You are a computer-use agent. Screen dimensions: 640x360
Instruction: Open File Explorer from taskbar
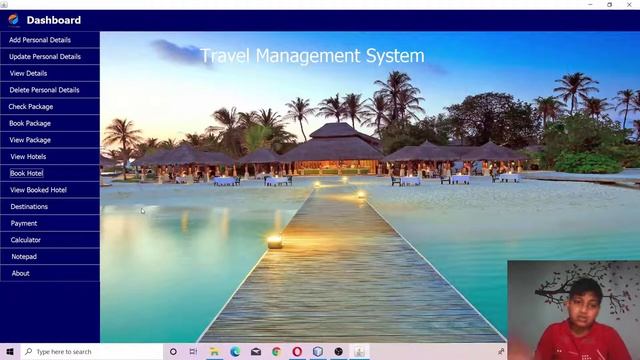pyautogui.click(x=214, y=351)
